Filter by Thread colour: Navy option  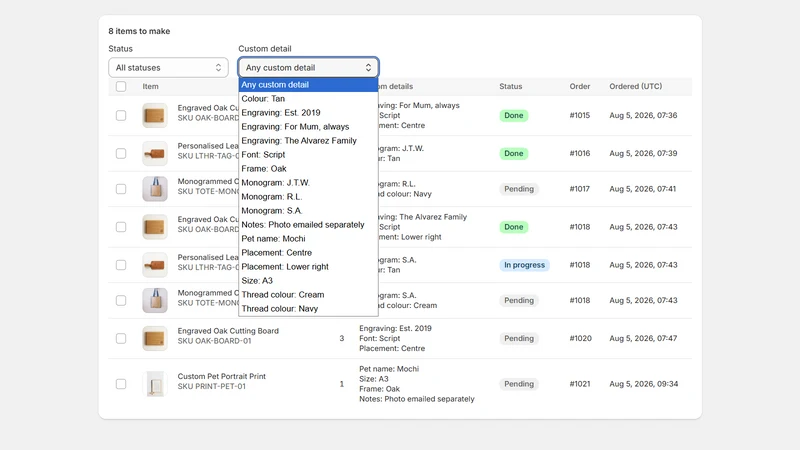[x=308, y=309]
